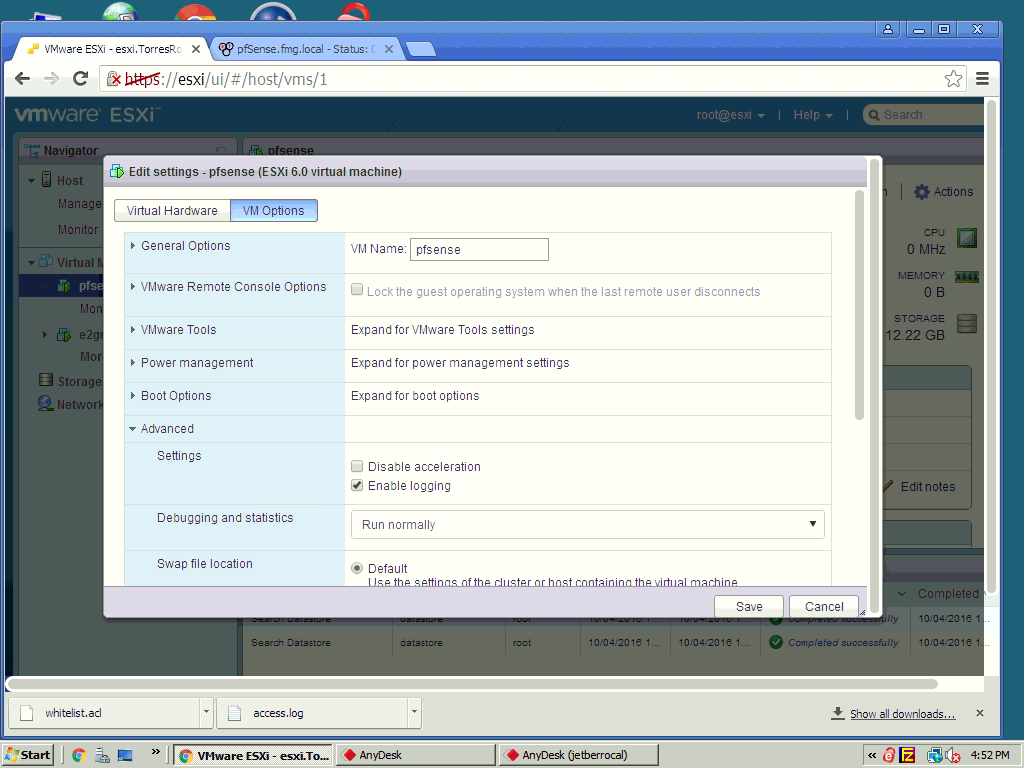
Task: Enable lock guest OS on disconnect
Action: pos(357,289)
